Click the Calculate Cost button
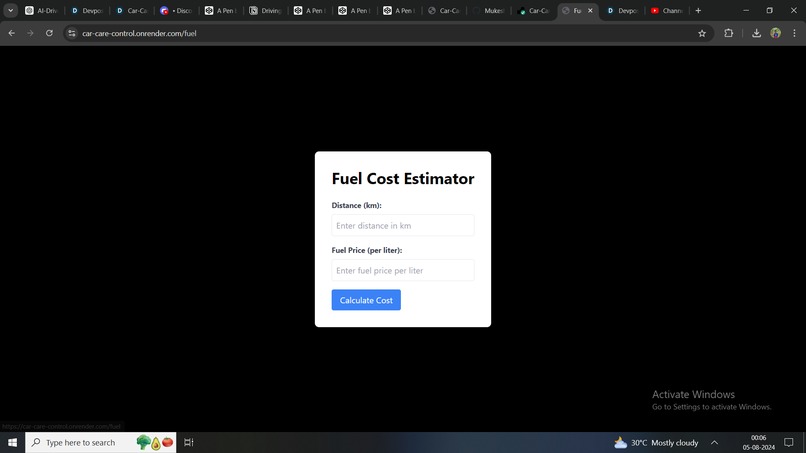 pyautogui.click(x=366, y=300)
